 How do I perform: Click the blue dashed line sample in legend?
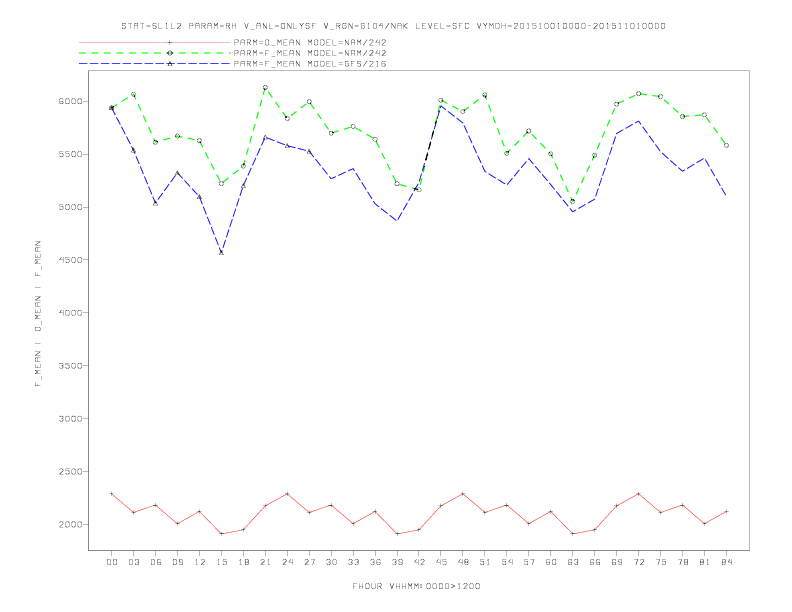point(155,64)
